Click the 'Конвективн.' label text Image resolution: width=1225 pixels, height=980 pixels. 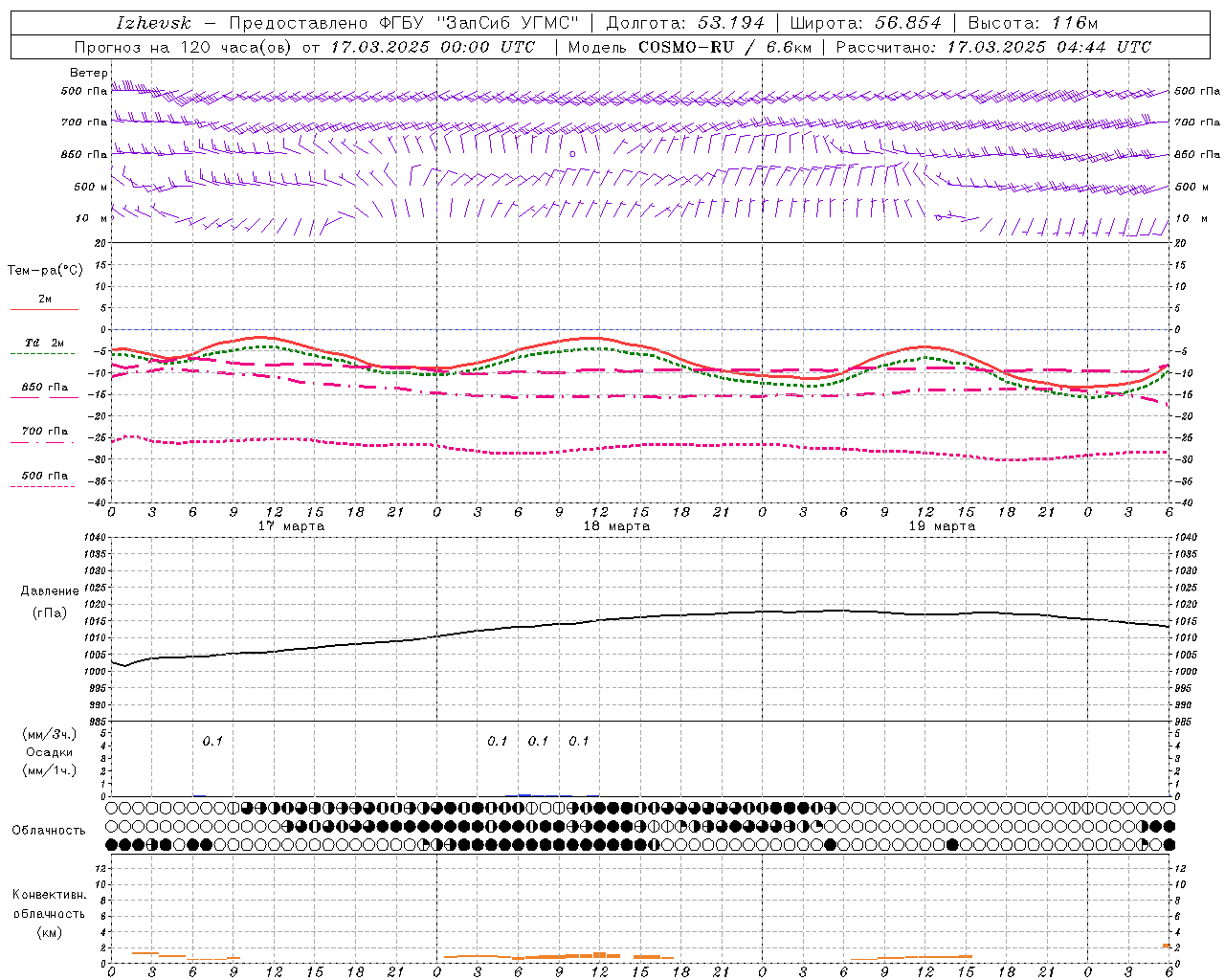point(49,895)
